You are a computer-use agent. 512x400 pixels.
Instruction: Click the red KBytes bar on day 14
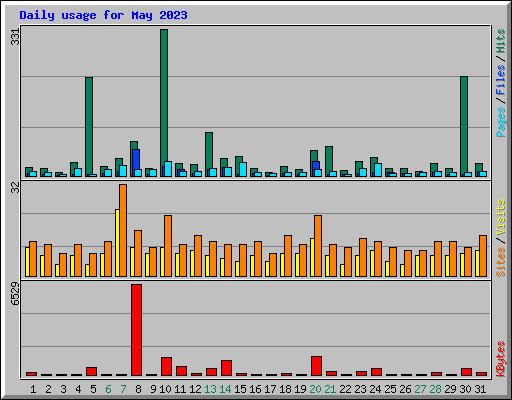[226, 368]
